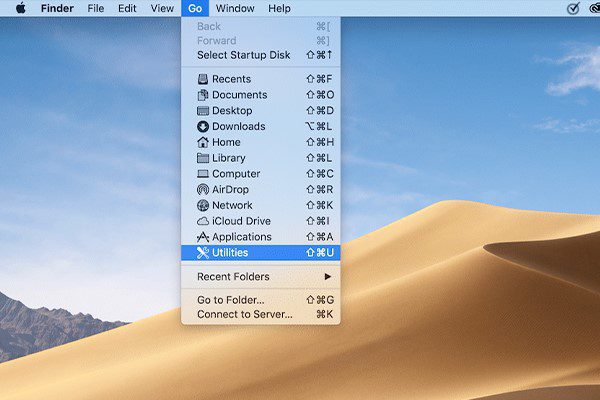Open the Apple menu
Screen dimensions: 600x400
(21, 8)
